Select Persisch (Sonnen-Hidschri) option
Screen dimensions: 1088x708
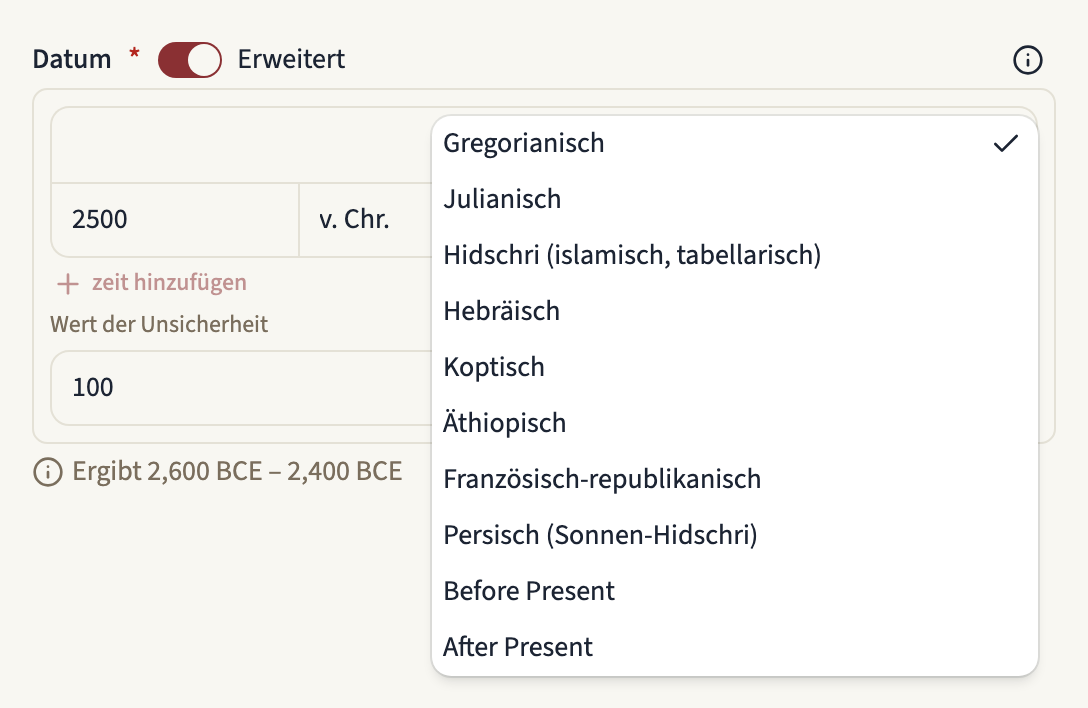click(734, 535)
